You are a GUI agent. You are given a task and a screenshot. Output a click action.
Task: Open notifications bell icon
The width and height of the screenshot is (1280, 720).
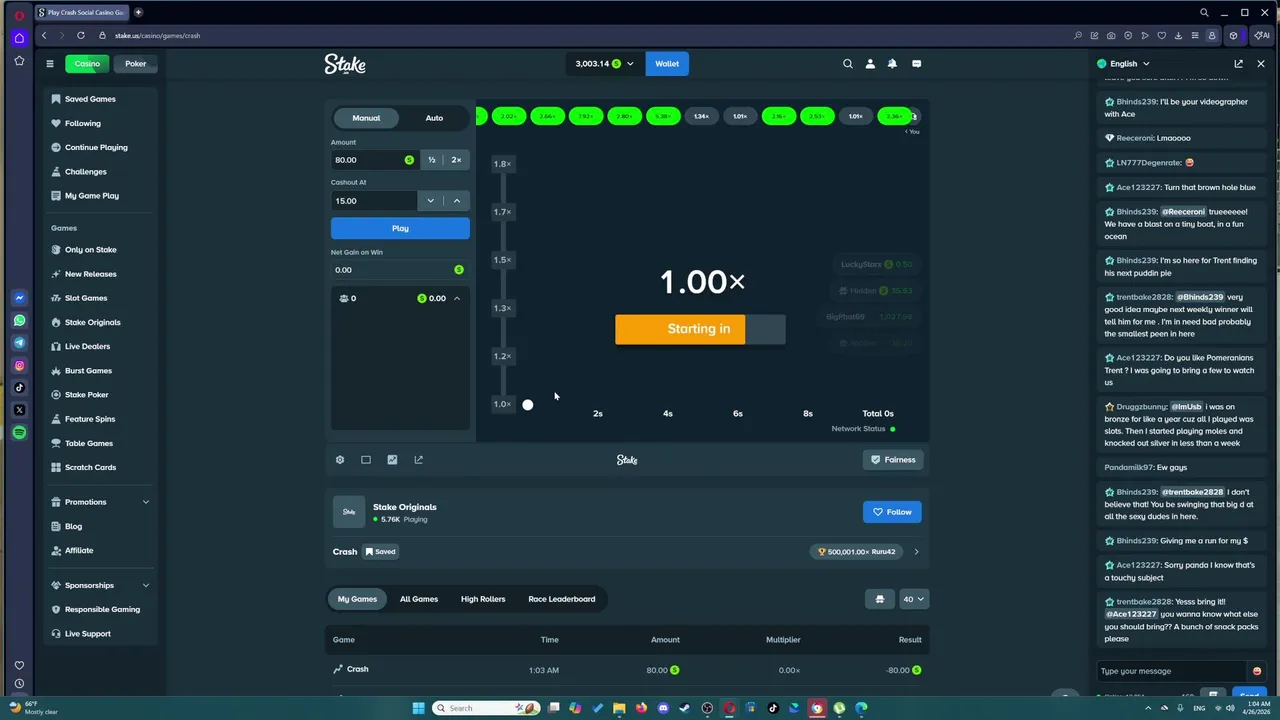pos(892,64)
